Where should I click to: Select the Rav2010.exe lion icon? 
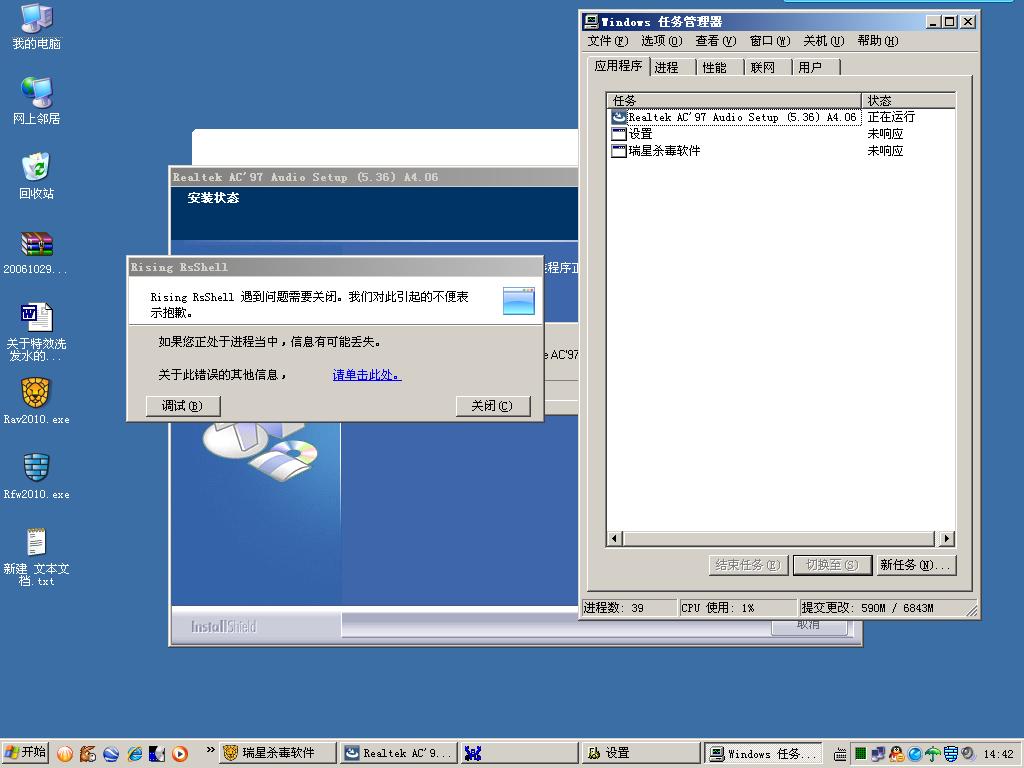pyautogui.click(x=37, y=402)
